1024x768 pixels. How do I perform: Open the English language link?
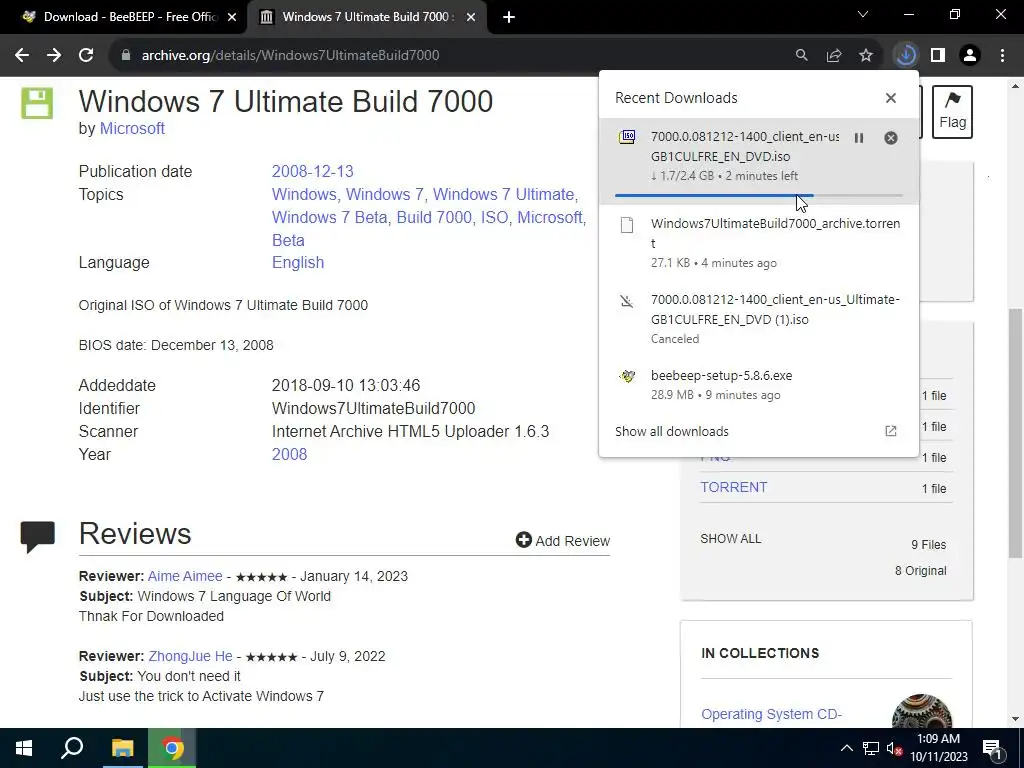point(298,263)
